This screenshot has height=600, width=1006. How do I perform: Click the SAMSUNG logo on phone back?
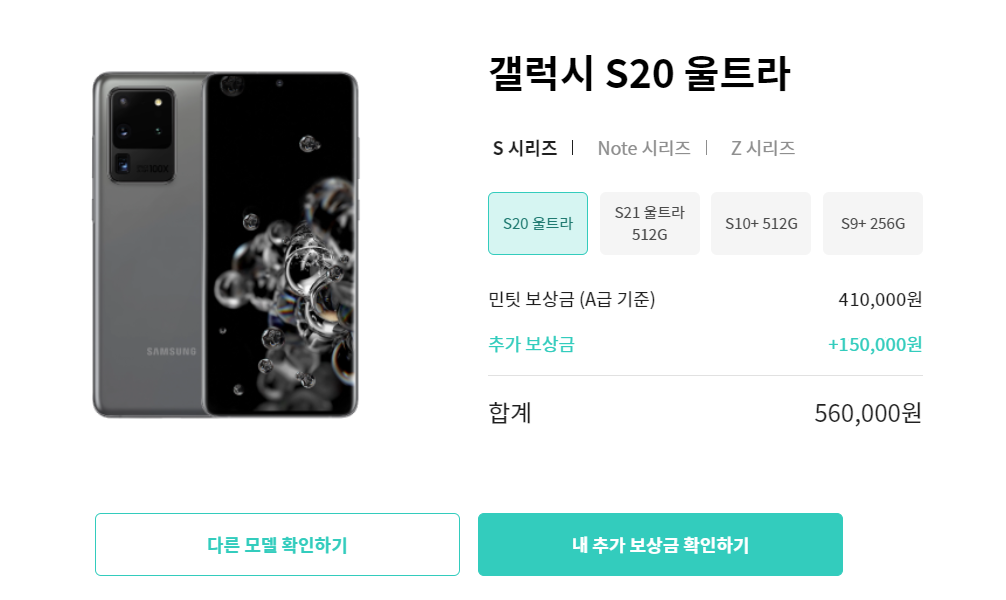click(171, 351)
